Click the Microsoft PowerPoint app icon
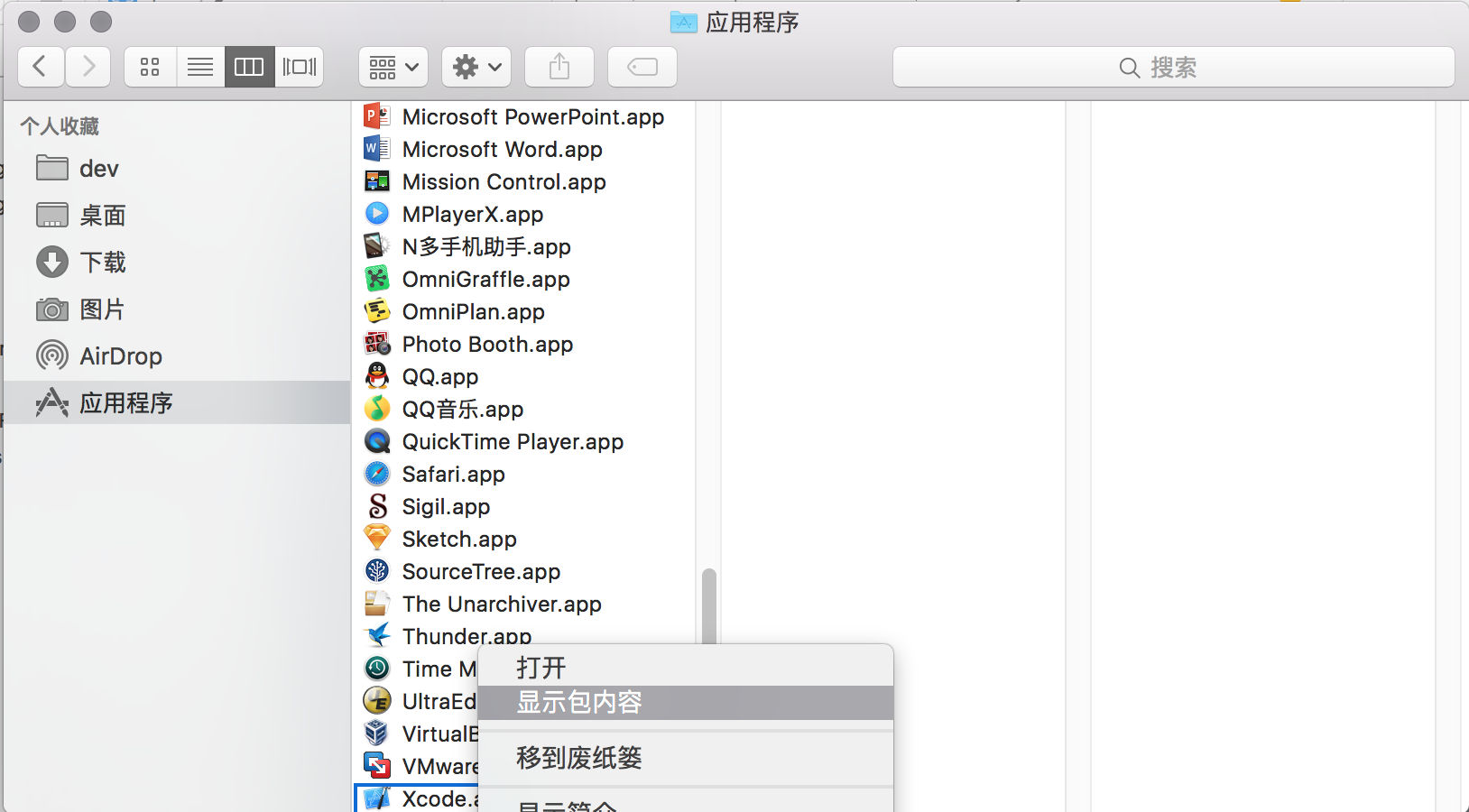The image size is (1469, 812). pyautogui.click(x=376, y=116)
